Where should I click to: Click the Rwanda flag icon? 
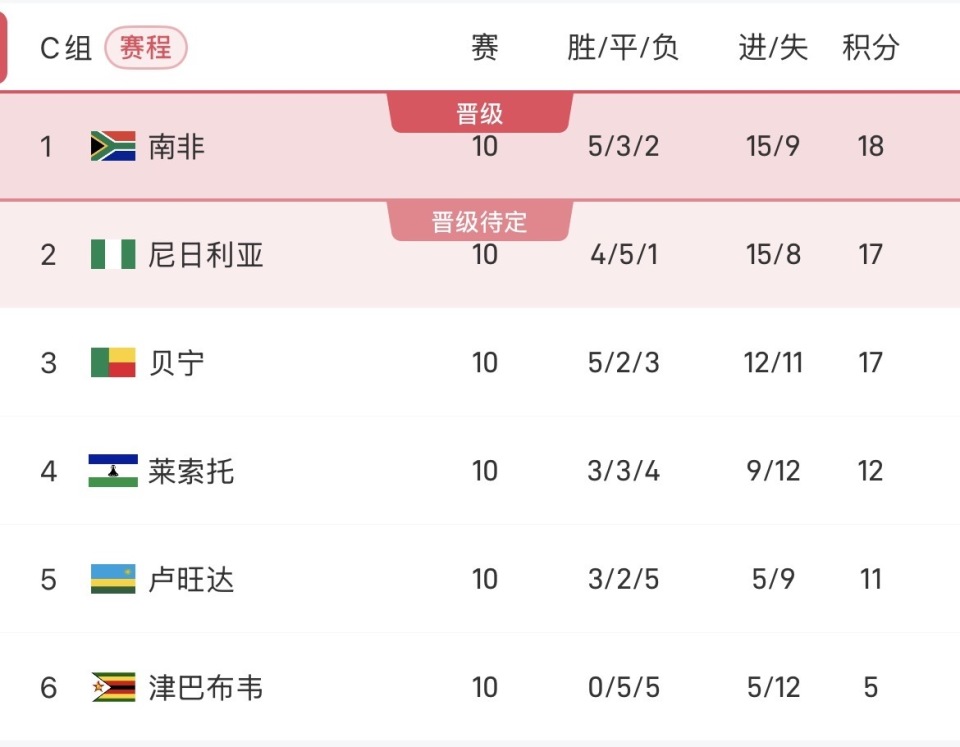113,579
